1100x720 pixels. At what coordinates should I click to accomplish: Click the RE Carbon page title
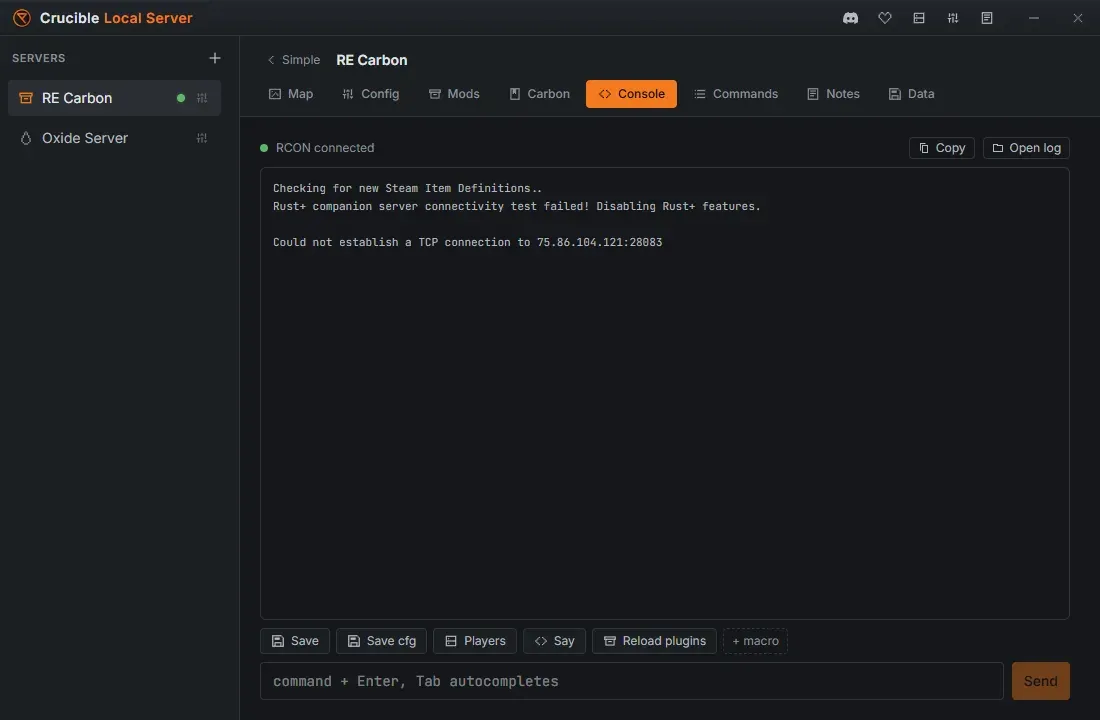coord(372,60)
